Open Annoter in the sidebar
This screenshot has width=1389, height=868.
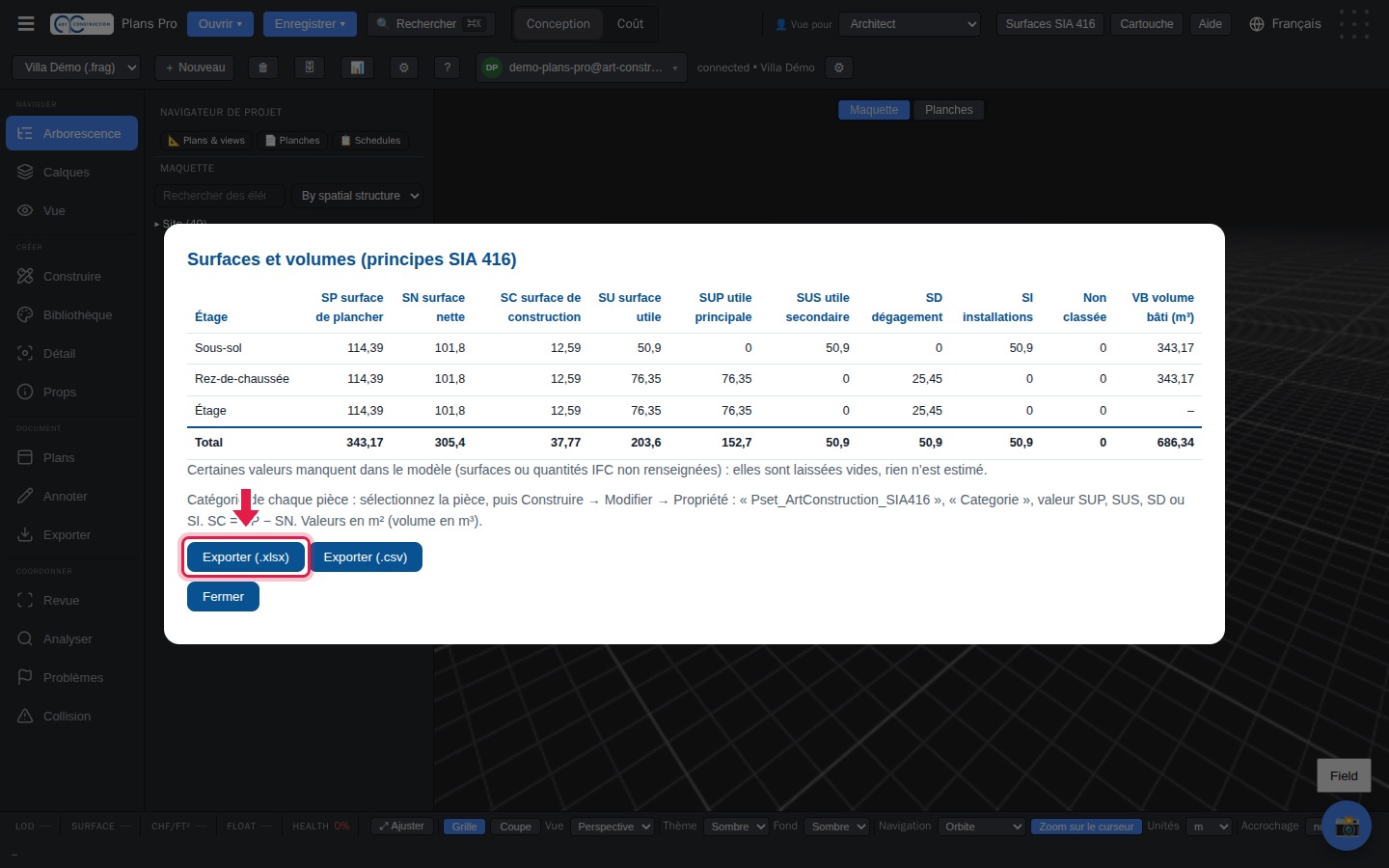click(71, 496)
